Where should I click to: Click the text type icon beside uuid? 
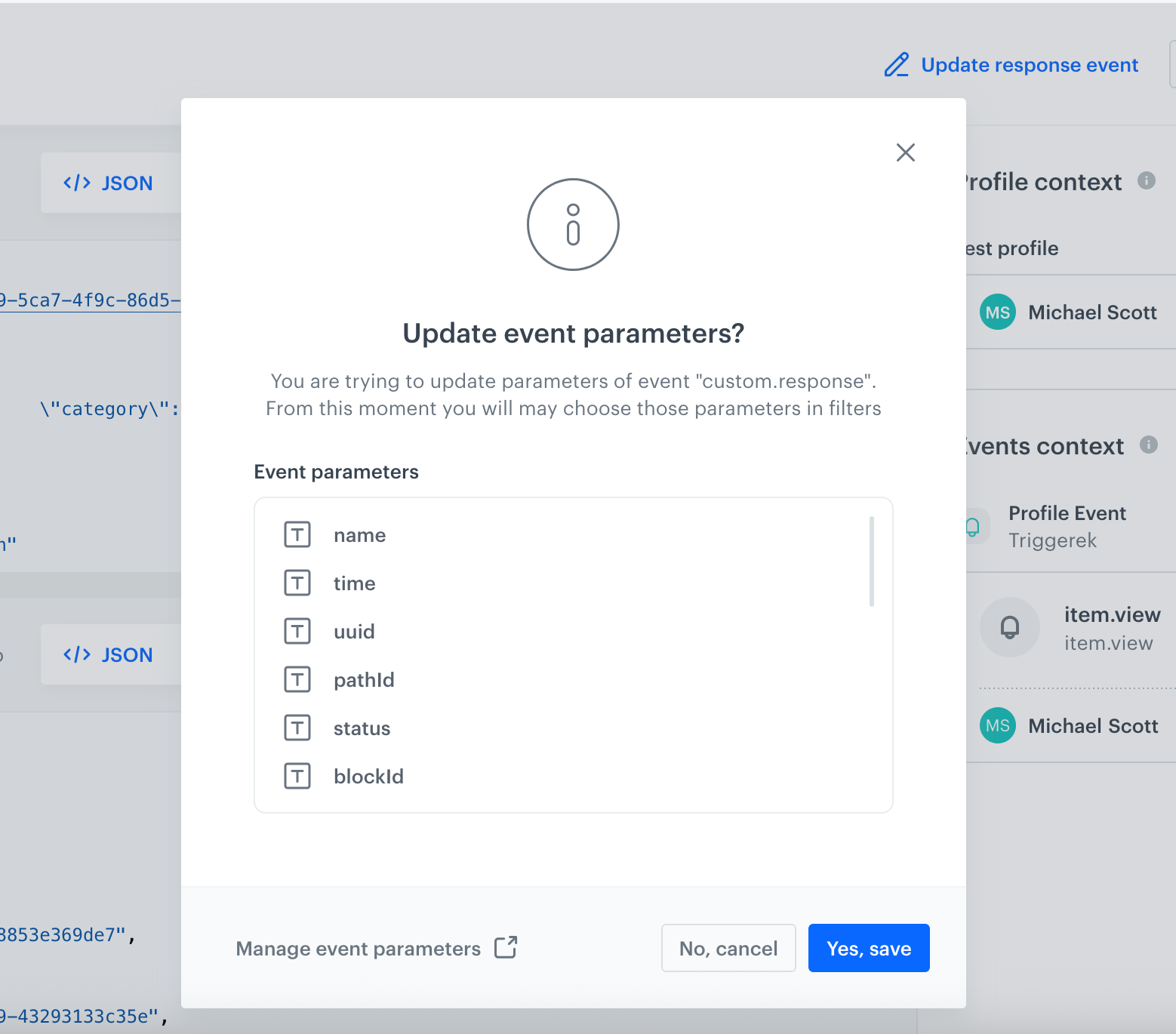[297, 631]
